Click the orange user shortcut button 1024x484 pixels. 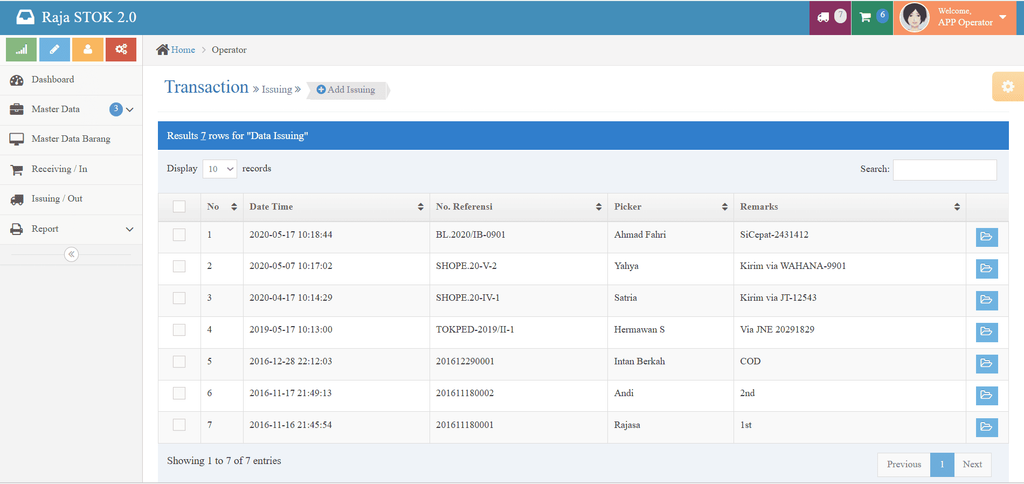(x=88, y=50)
